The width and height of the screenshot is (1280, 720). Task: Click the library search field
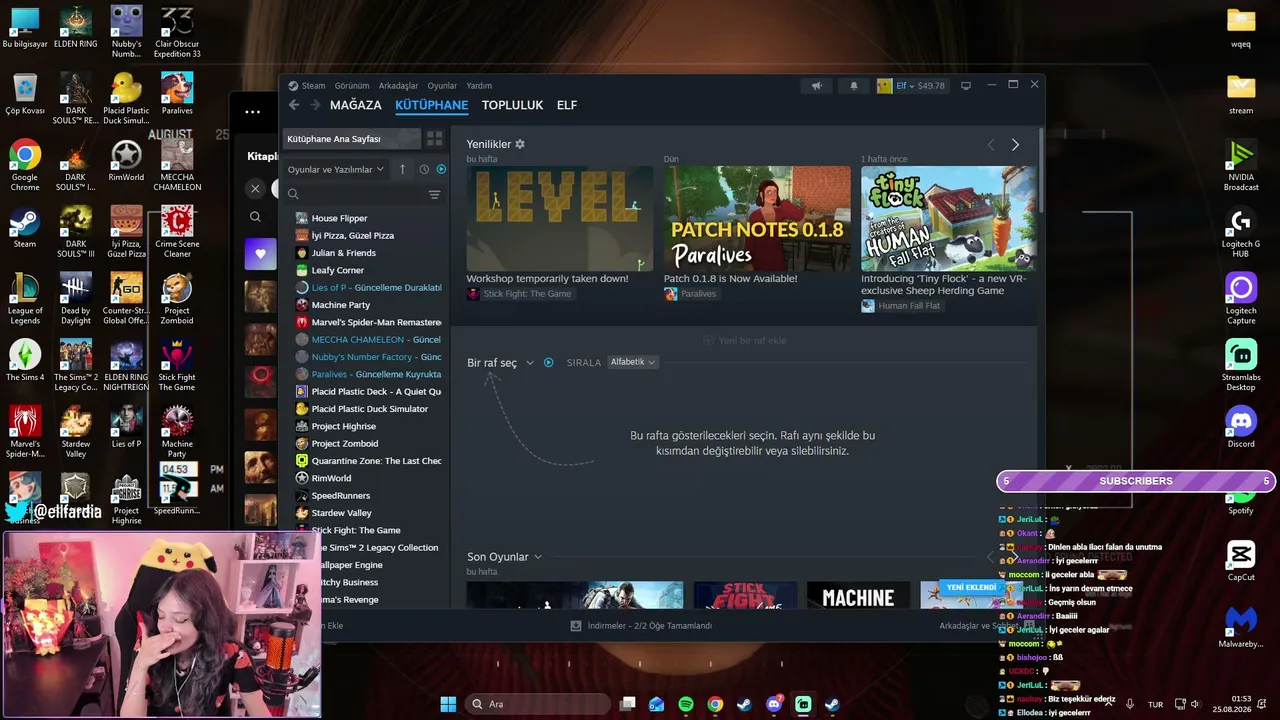(x=355, y=194)
